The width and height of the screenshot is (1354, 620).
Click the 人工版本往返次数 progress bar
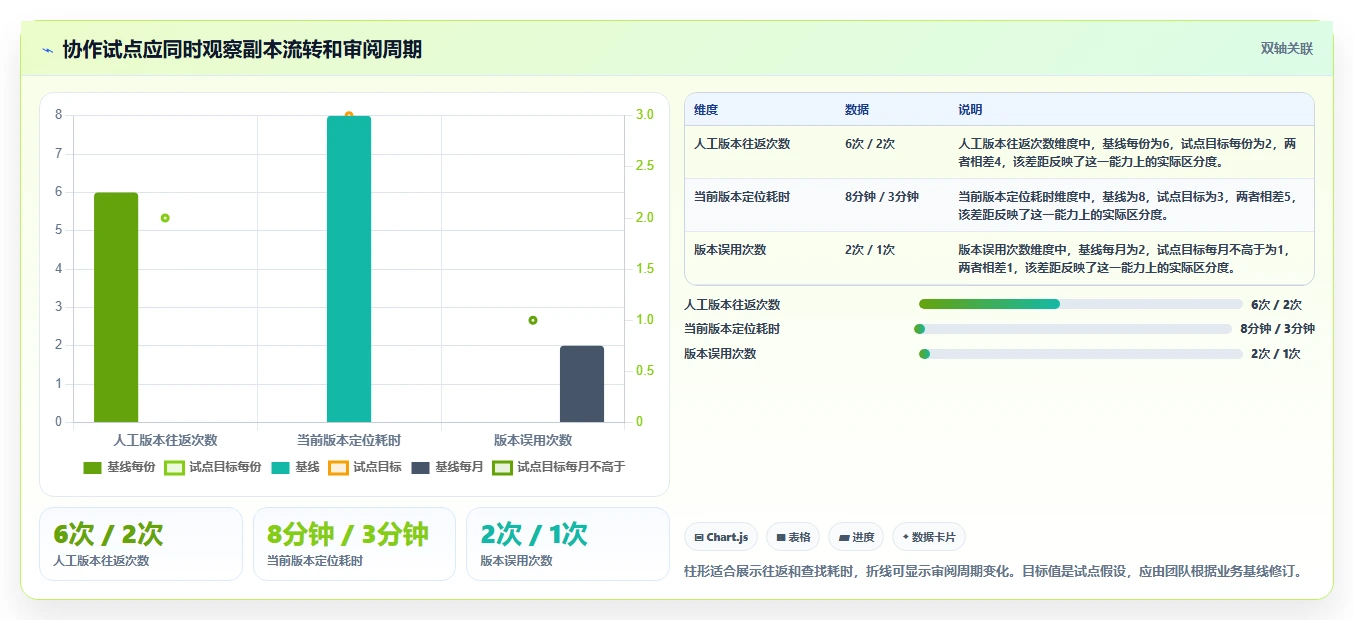point(1081,304)
